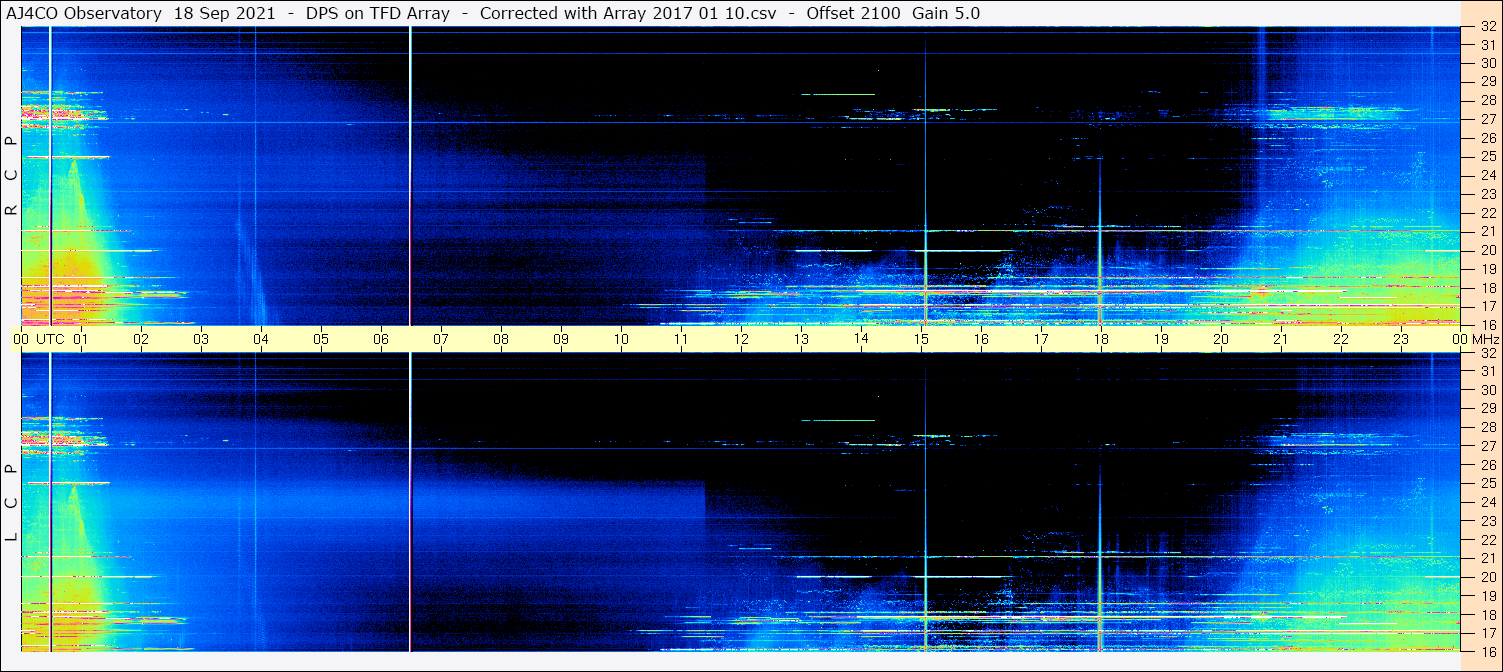Select hour 01 on the time axis
The width and height of the screenshot is (1503, 672).
click(81, 339)
